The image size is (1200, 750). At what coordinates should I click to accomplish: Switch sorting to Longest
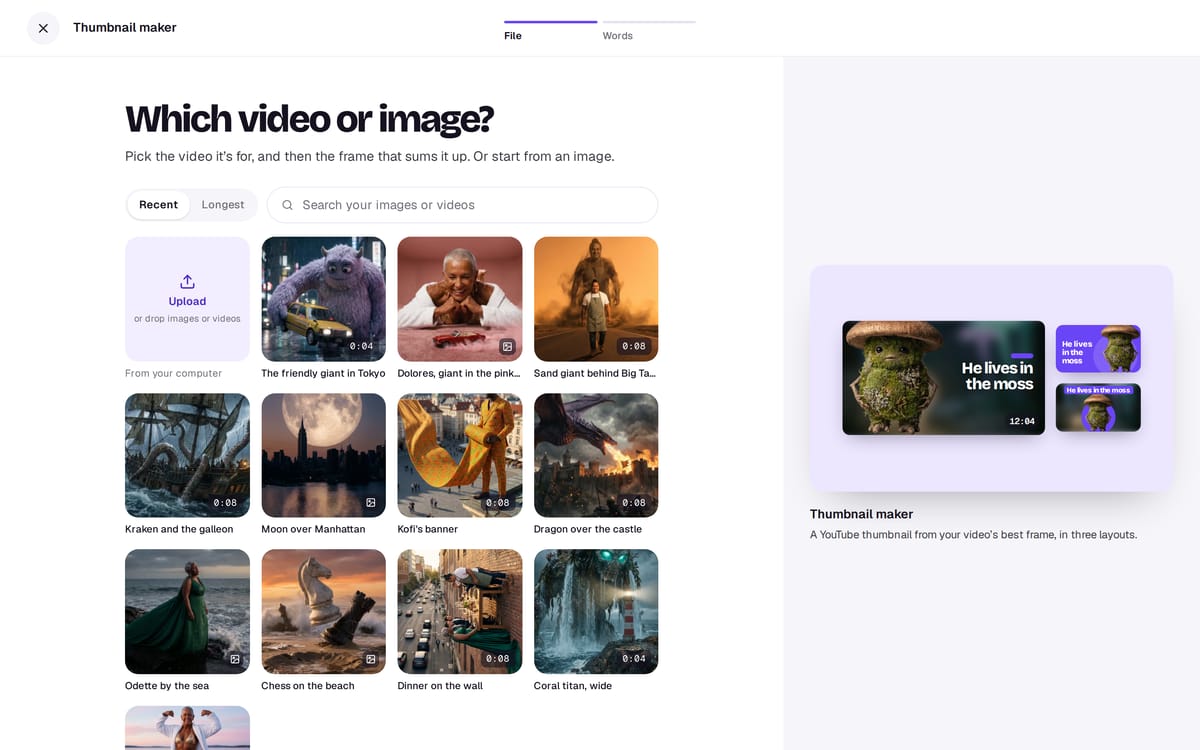click(223, 205)
